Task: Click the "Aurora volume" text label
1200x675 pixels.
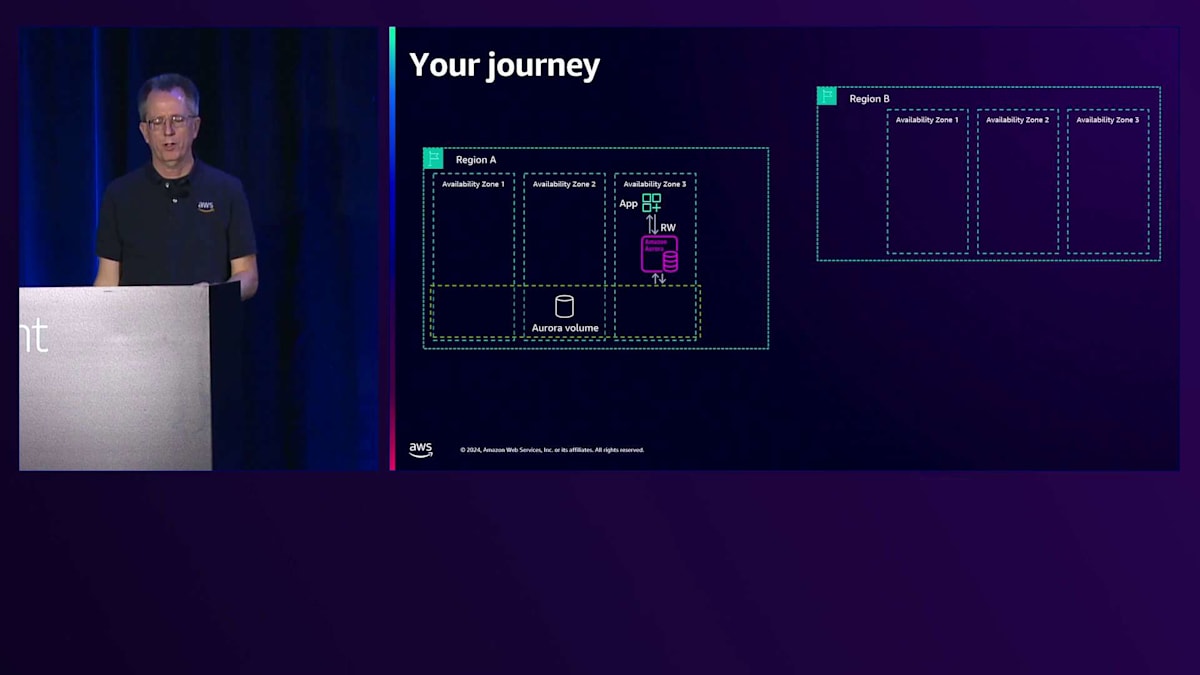Action: pyautogui.click(x=565, y=328)
